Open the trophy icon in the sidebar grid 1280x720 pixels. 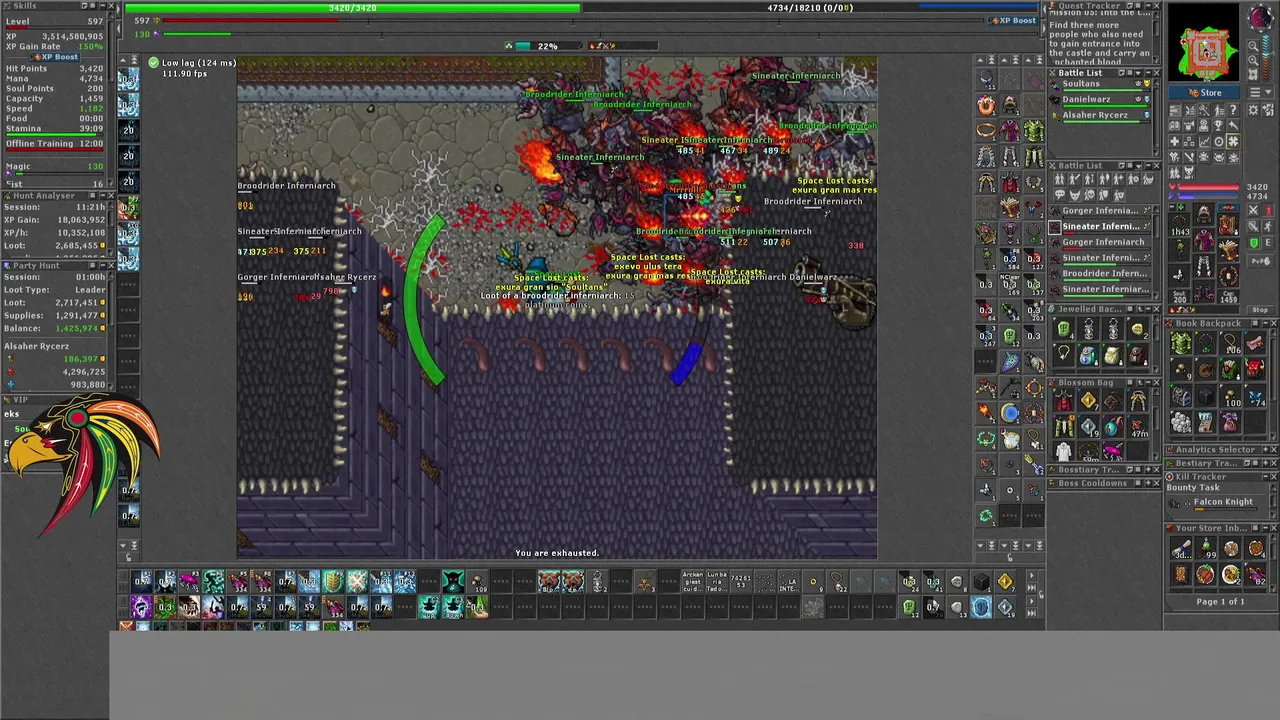[1218, 126]
